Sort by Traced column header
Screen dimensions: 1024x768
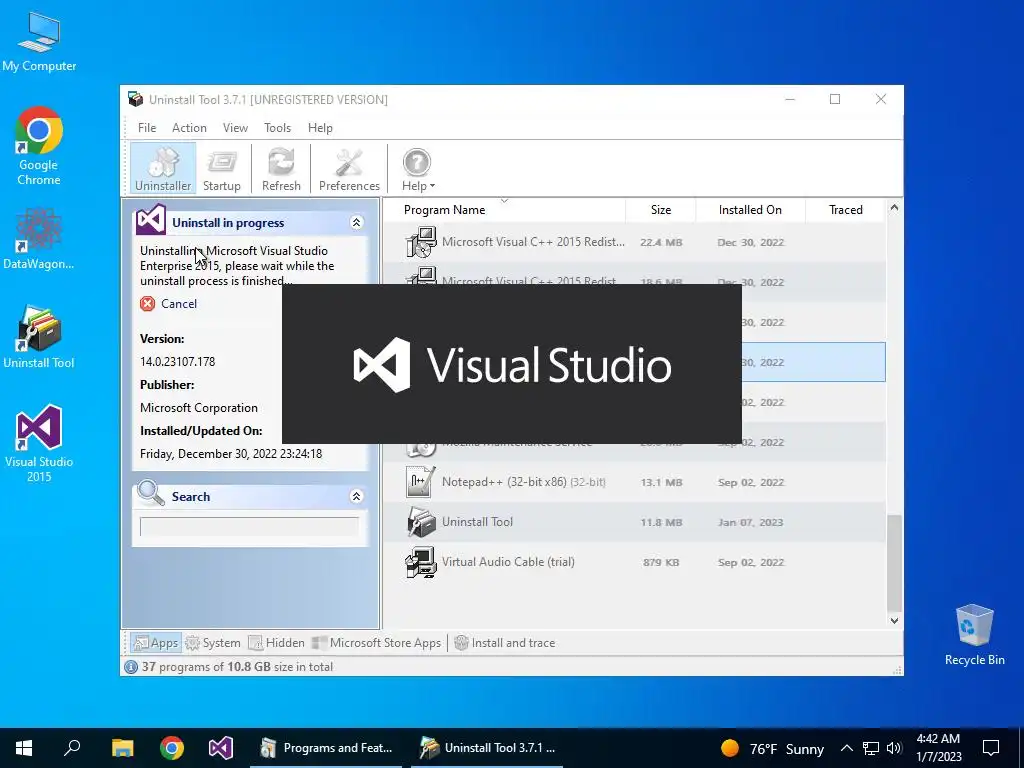coord(846,210)
